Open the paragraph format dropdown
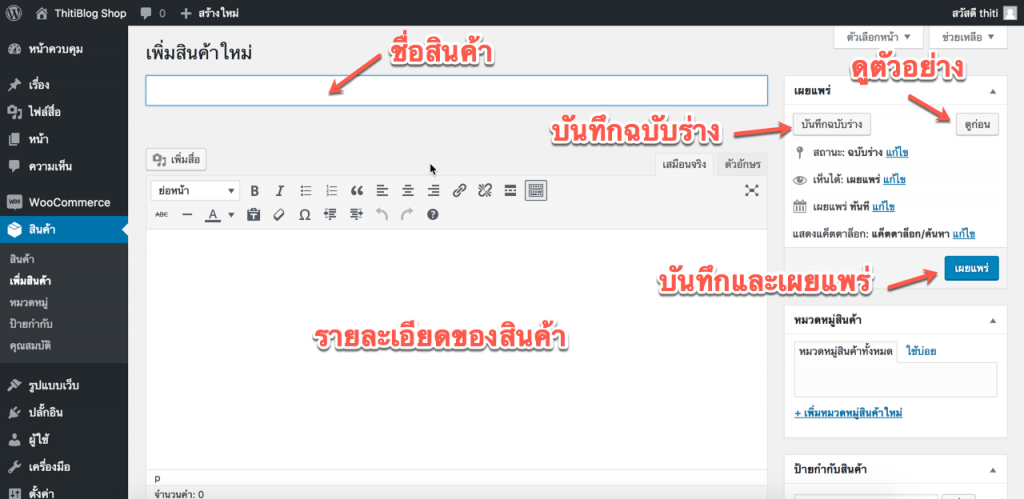Viewport: 1024px width, 499px height. [x=195, y=190]
